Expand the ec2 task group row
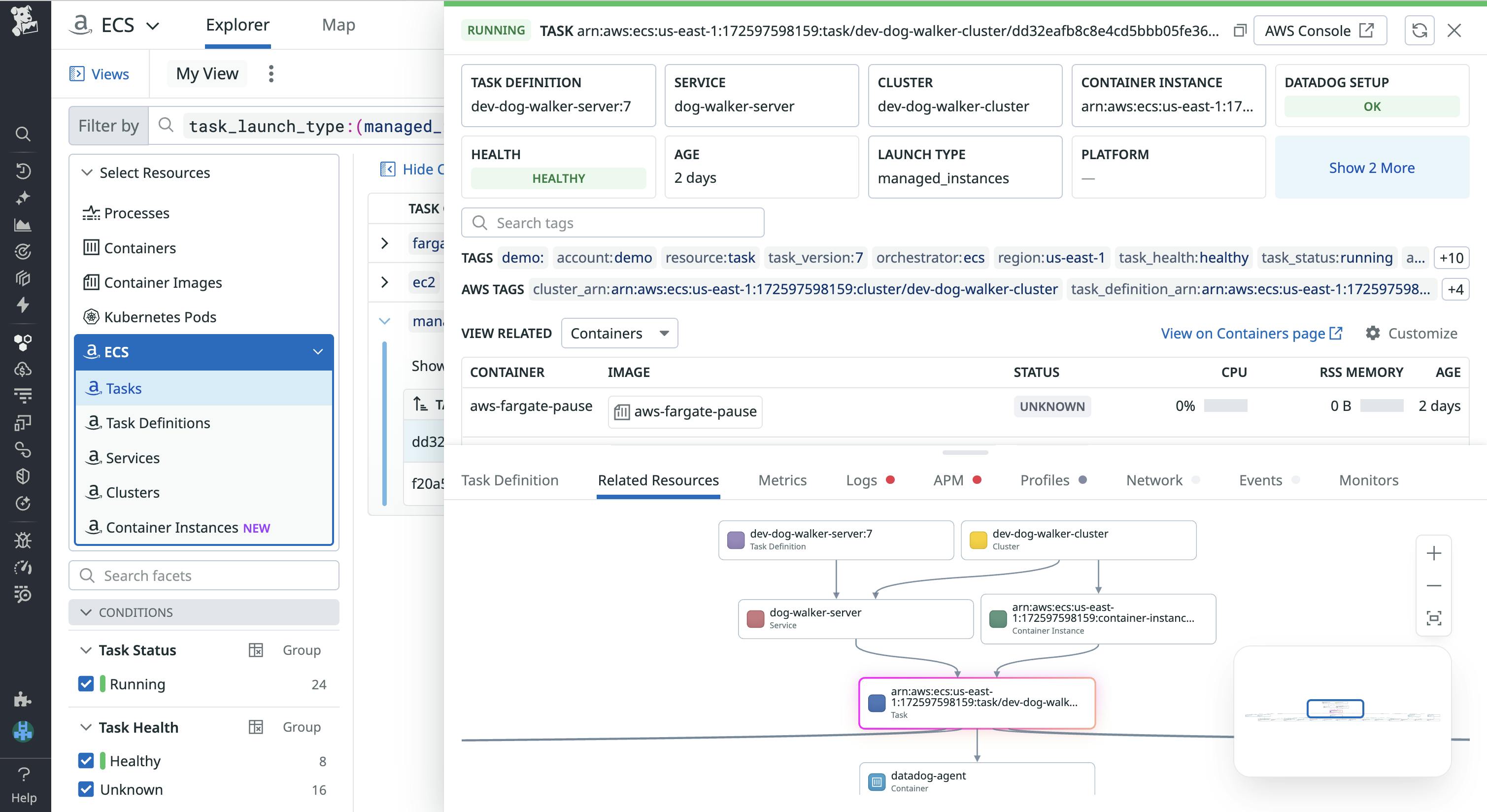This screenshot has width=1487, height=812. click(x=385, y=282)
